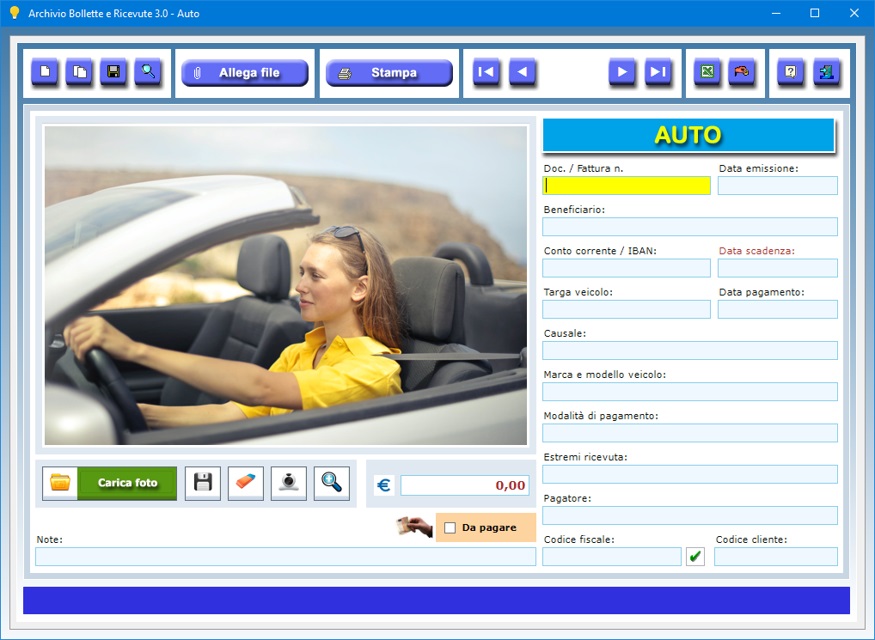Click the app lightbulb icon in title bar
The width and height of the screenshot is (875, 640).
pyautogui.click(x=15, y=13)
